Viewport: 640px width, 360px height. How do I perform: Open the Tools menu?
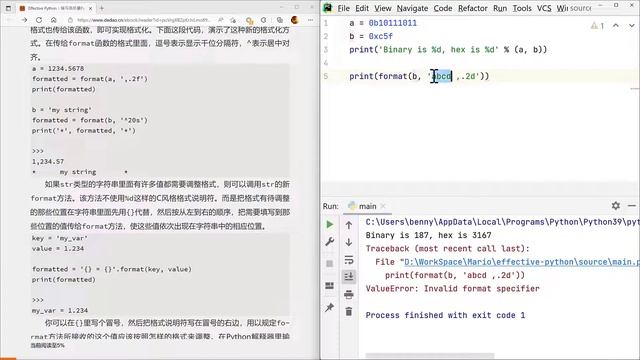coord(522,8)
